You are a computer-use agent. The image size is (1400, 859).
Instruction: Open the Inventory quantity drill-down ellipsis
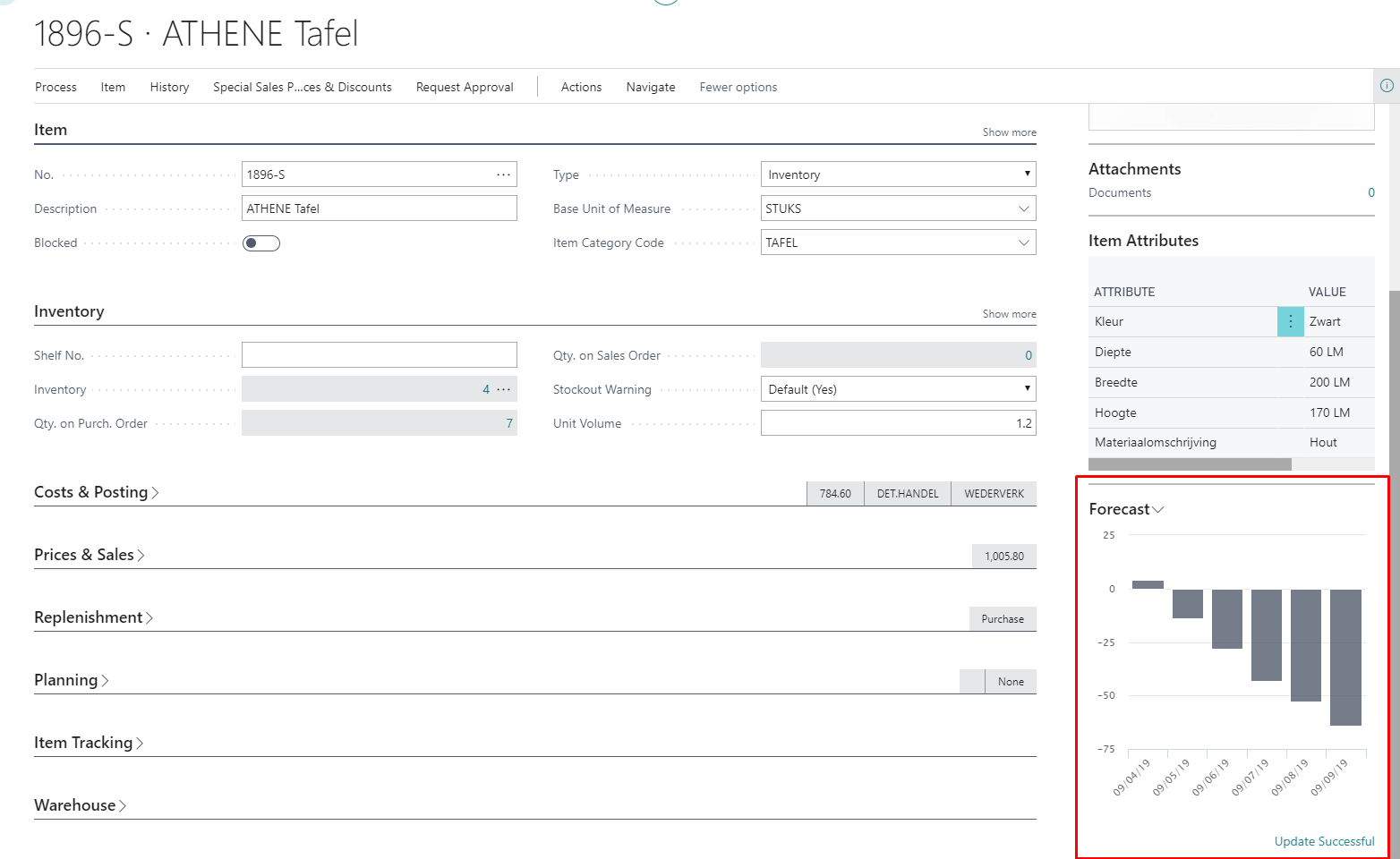[x=504, y=389]
